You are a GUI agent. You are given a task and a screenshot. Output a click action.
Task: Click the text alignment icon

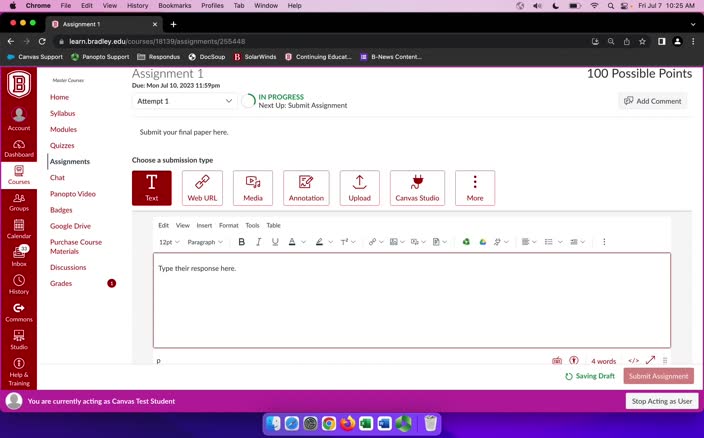(525, 242)
